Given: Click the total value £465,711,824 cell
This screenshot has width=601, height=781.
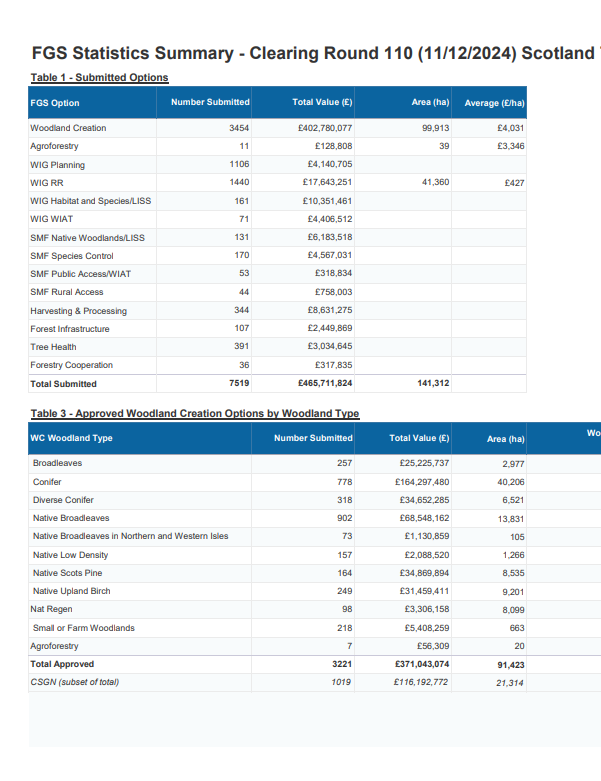Looking at the screenshot, I should [x=325, y=384].
